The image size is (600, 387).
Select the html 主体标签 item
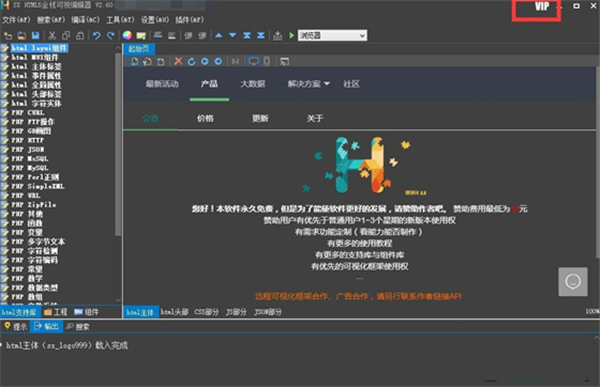36,67
